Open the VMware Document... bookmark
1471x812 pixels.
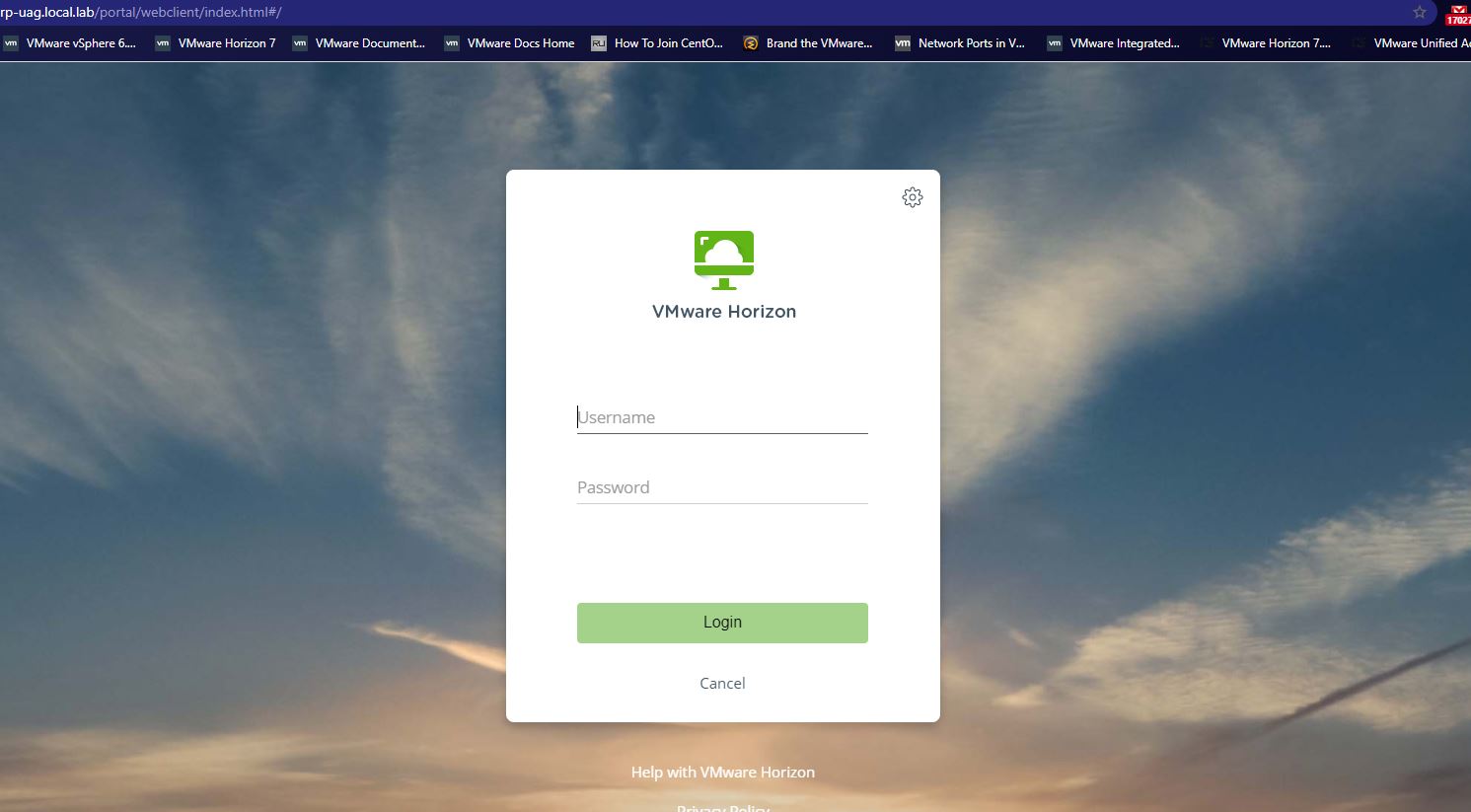359,43
